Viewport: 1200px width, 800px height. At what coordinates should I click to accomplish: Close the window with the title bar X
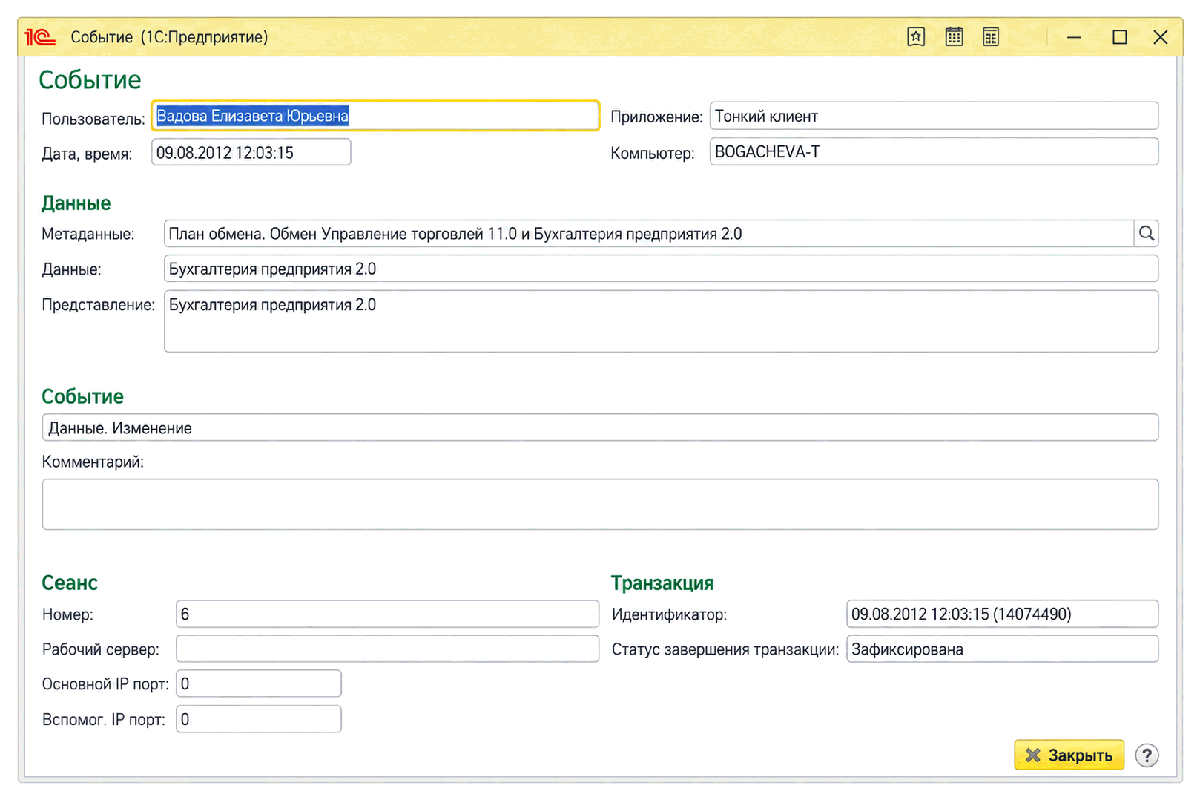point(1160,37)
